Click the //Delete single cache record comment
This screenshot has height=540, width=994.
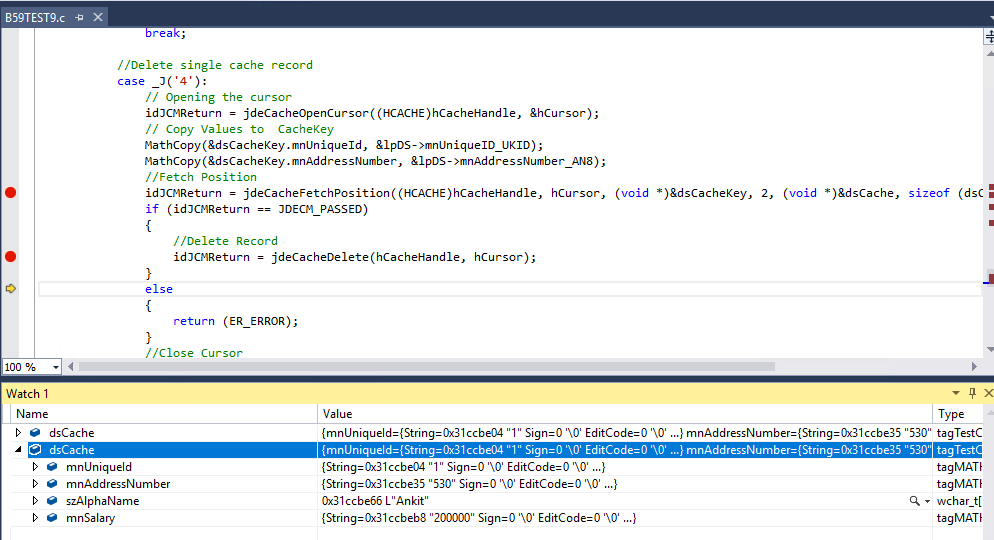point(215,65)
